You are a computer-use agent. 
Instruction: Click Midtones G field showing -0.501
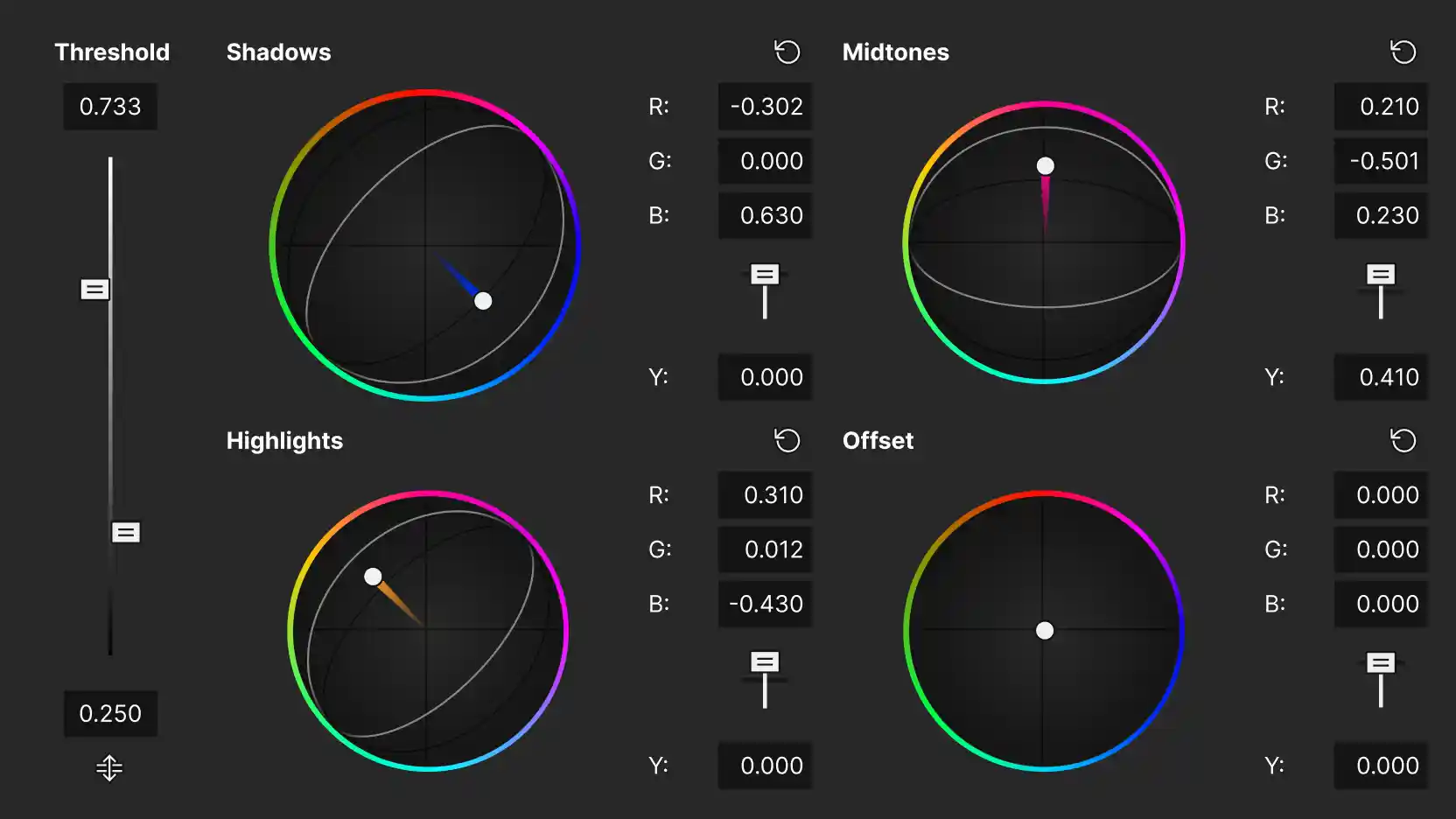pyautogui.click(x=1381, y=161)
